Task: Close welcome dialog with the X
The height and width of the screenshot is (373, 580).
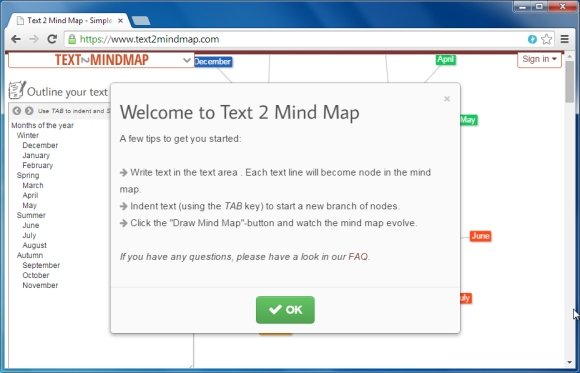Action: [x=447, y=99]
